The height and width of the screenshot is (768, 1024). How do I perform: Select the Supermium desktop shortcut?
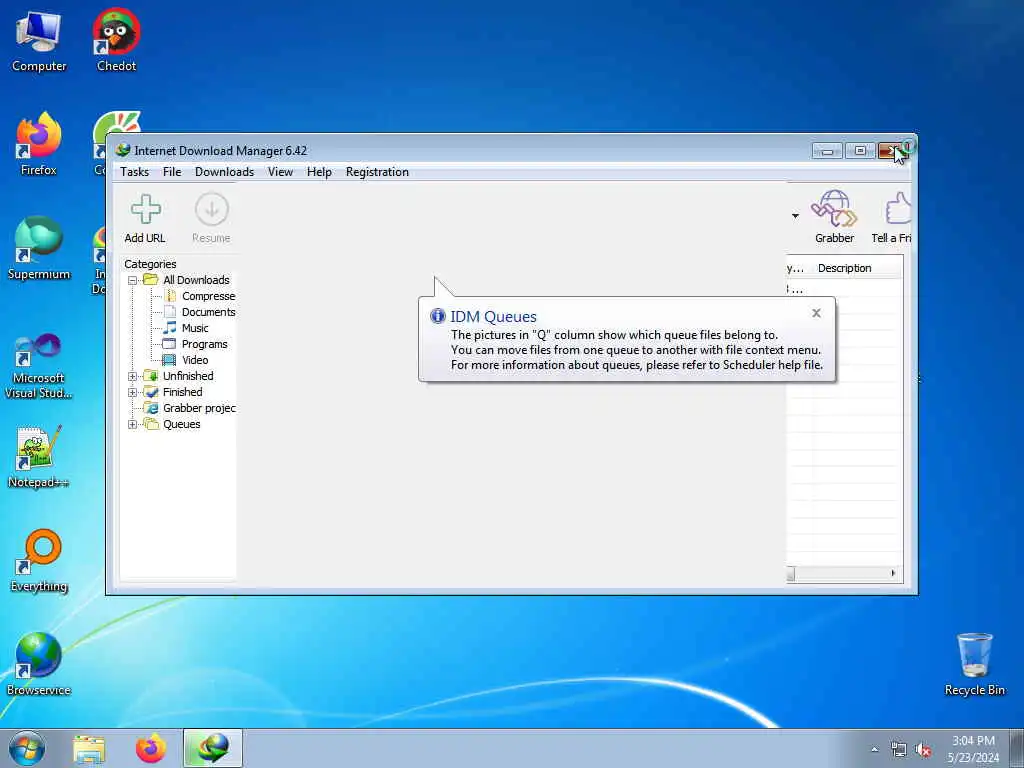(39, 249)
